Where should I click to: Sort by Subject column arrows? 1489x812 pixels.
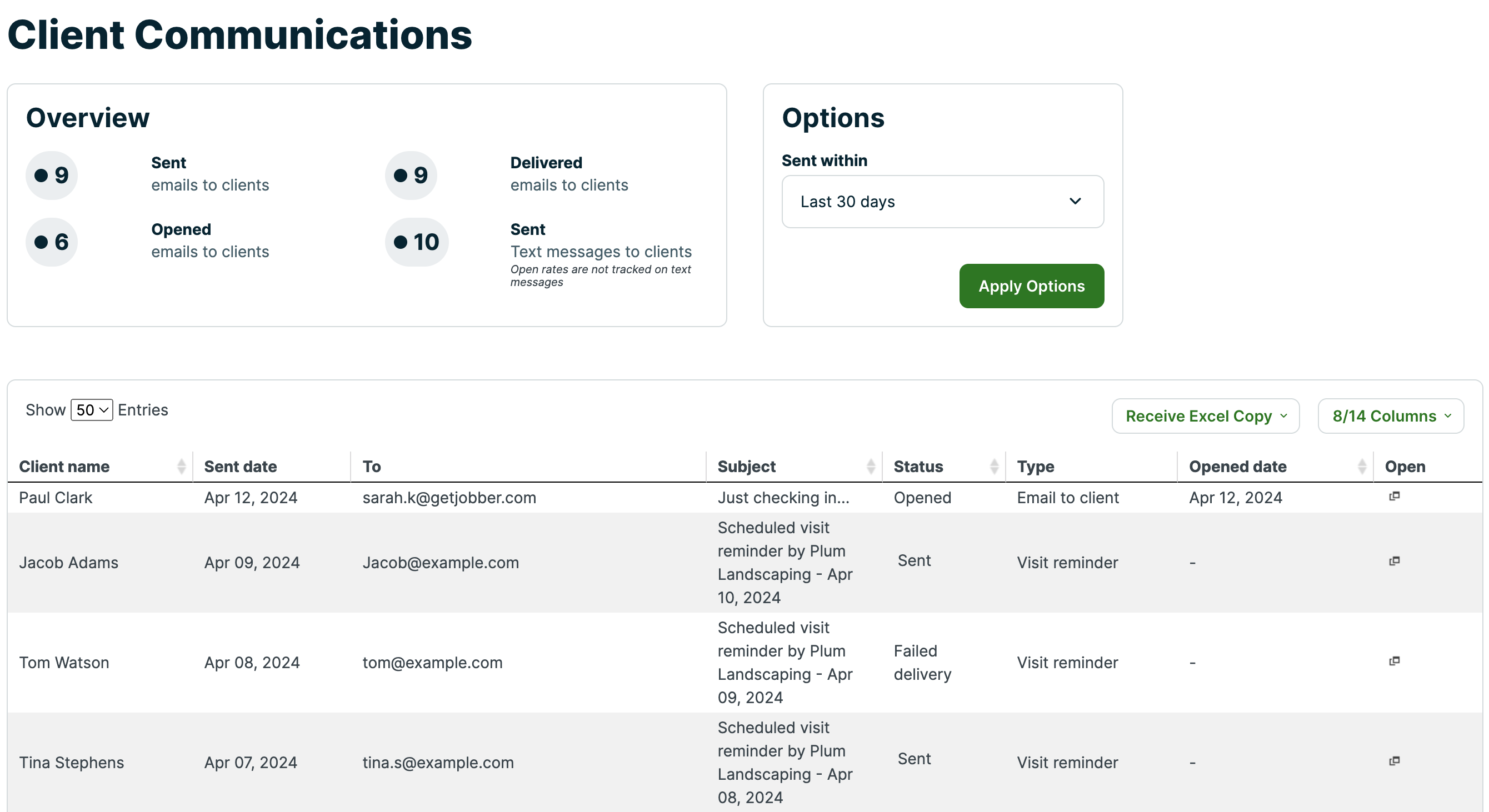pos(871,467)
